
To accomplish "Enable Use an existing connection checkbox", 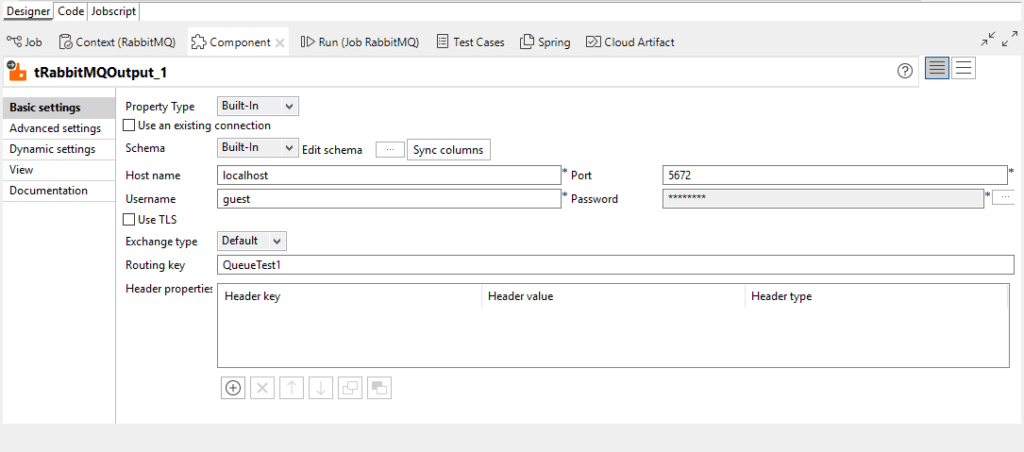I will pyautogui.click(x=129, y=125).
